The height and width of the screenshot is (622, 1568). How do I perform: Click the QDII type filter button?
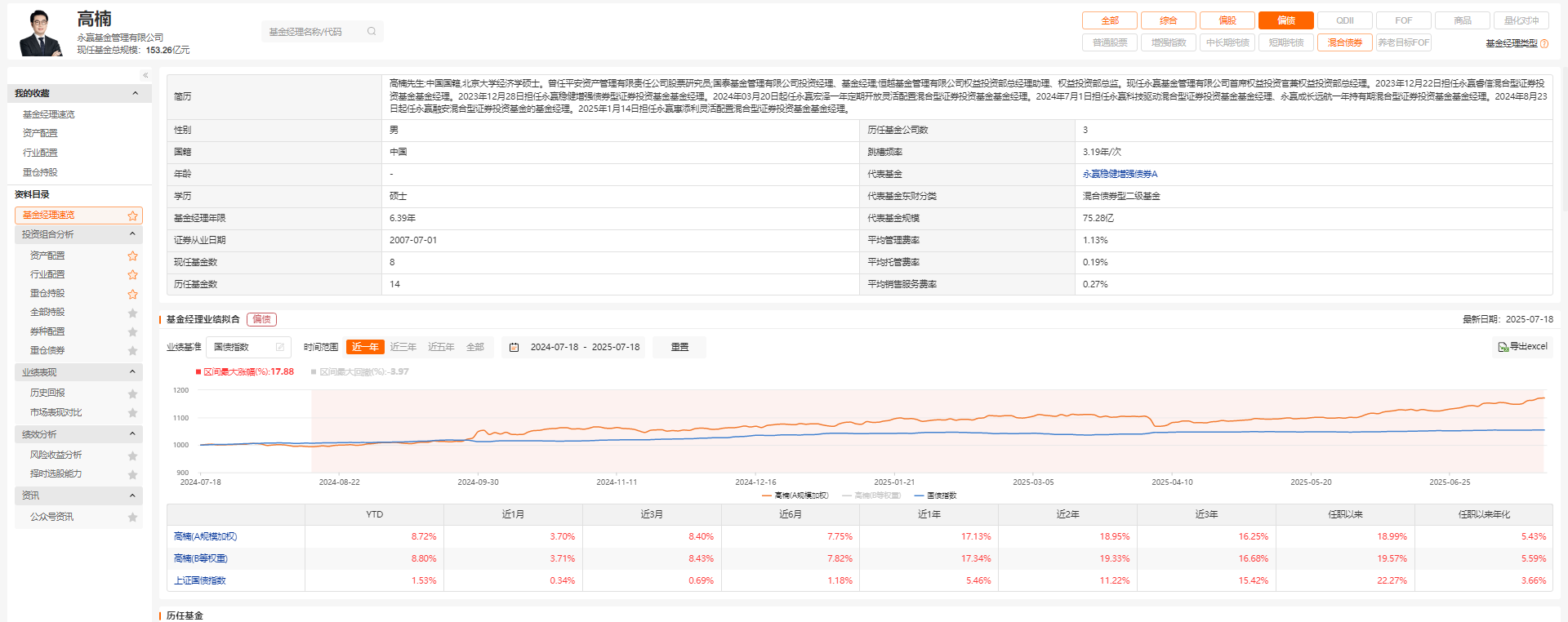pyautogui.click(x=1345, y=20)
